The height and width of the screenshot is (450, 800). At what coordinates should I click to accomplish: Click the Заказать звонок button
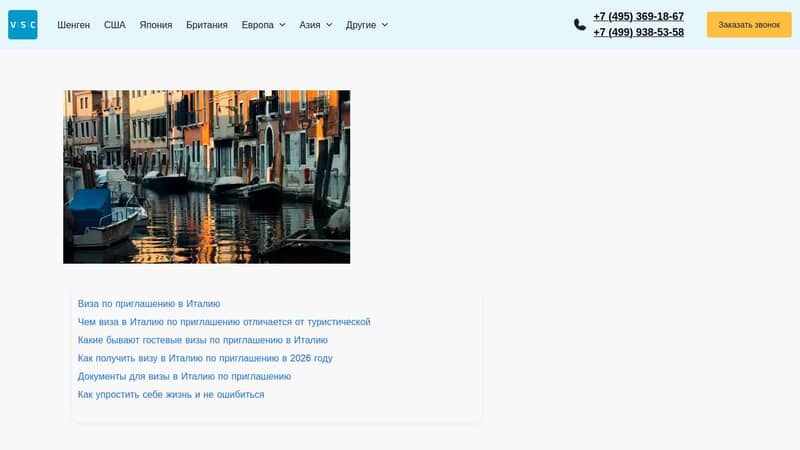tap(749, 24)
